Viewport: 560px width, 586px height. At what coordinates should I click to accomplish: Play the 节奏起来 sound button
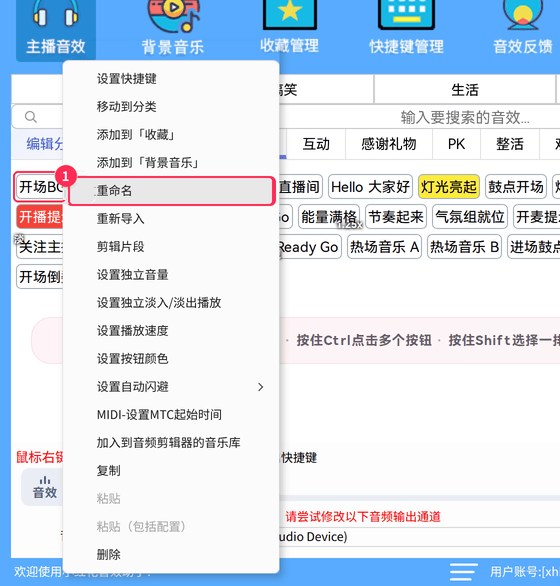[396, 217]
